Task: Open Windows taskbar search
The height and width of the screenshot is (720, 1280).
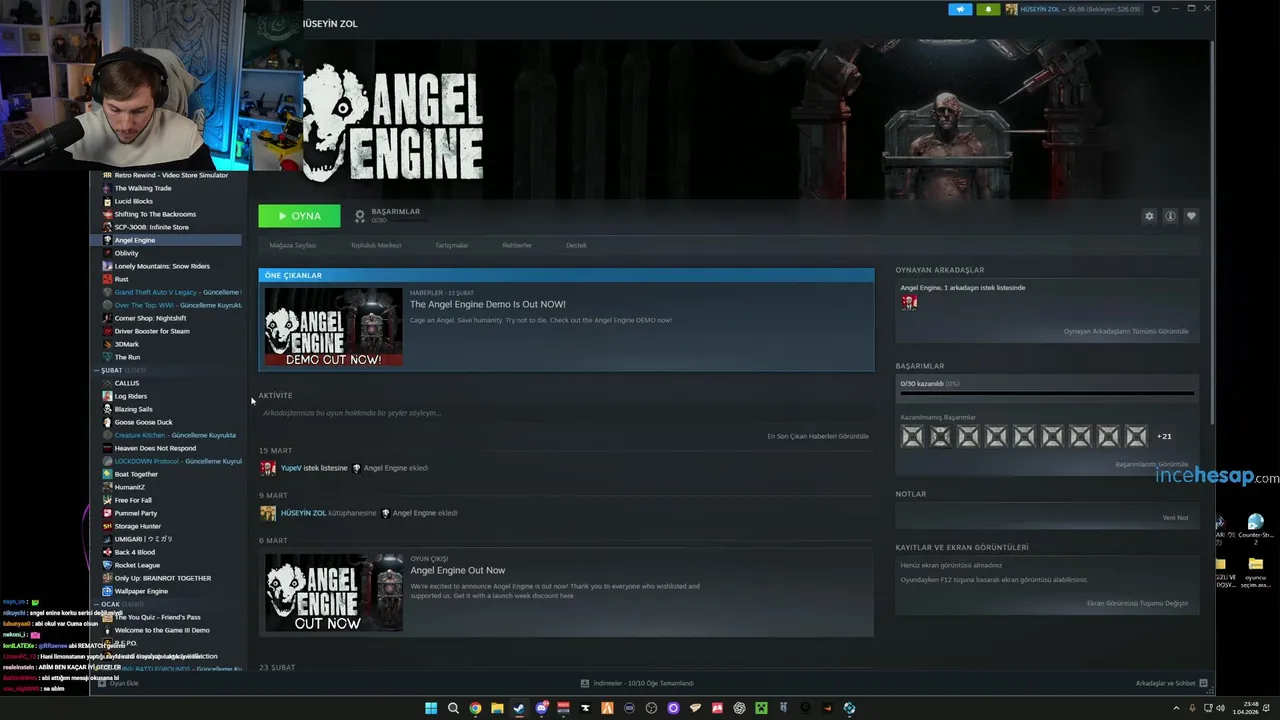Action: pos(453,708)
